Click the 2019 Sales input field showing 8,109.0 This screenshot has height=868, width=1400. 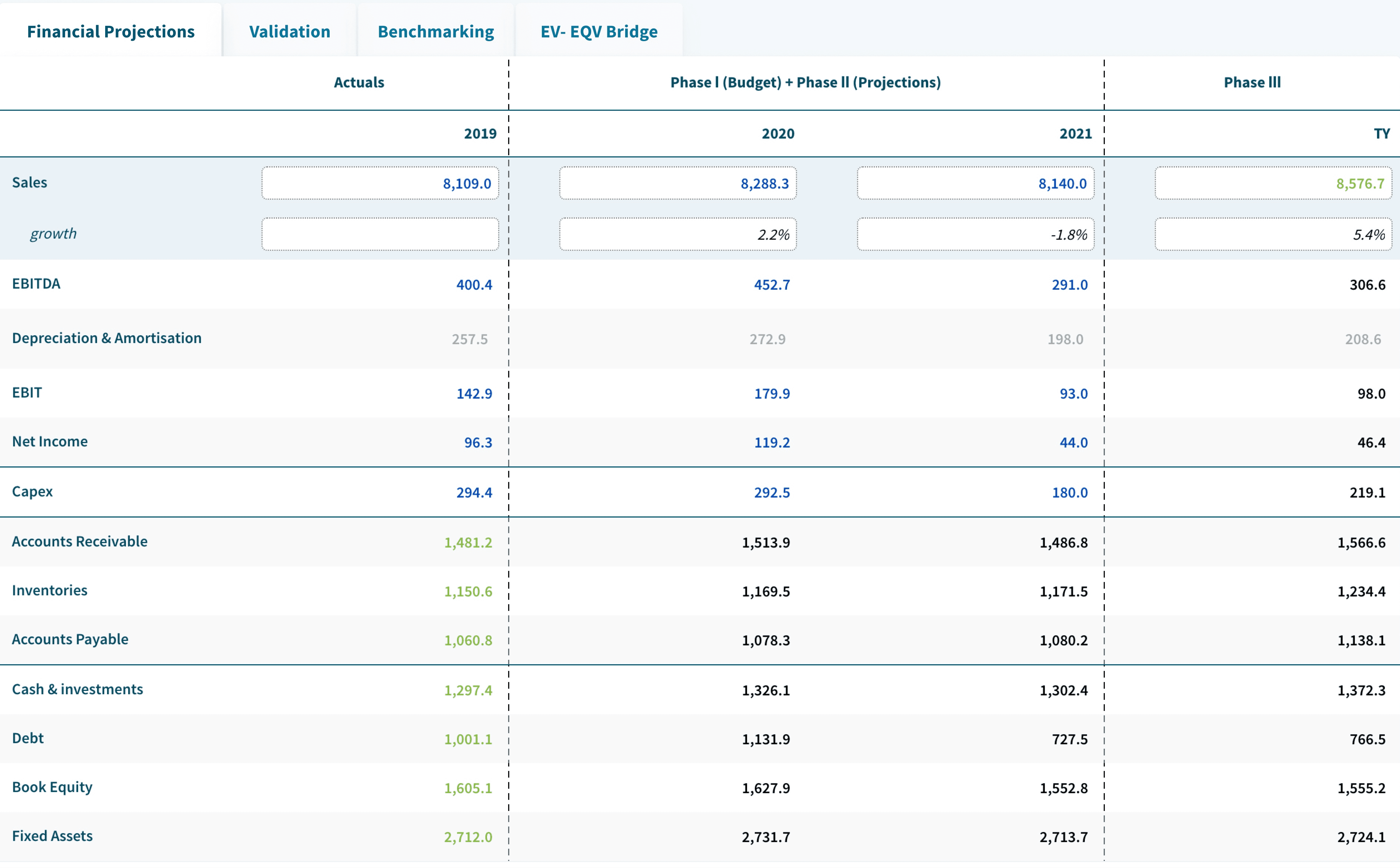pyautogui.click(x=380, y=184)
